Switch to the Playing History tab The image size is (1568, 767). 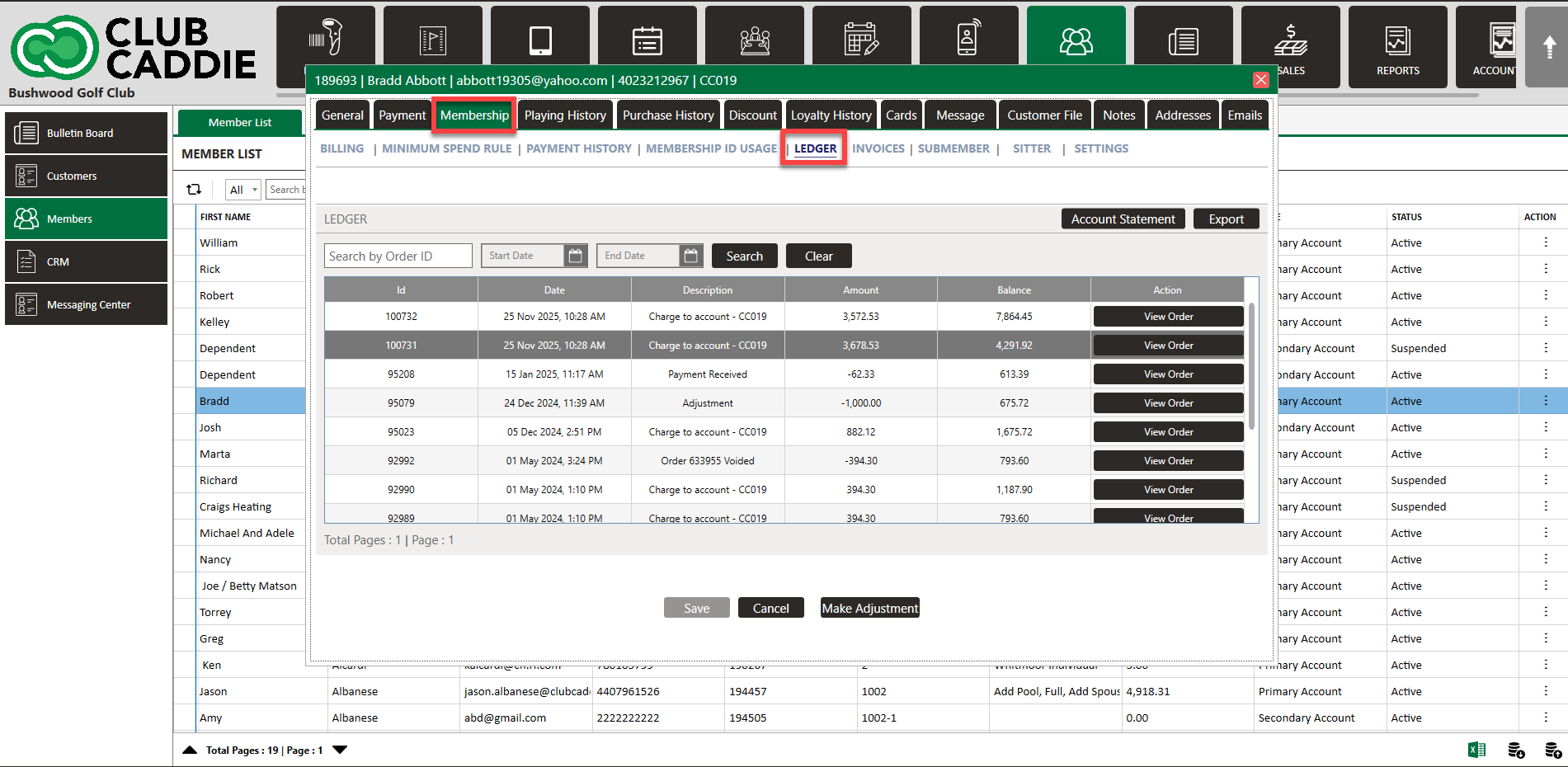point(565,115)
